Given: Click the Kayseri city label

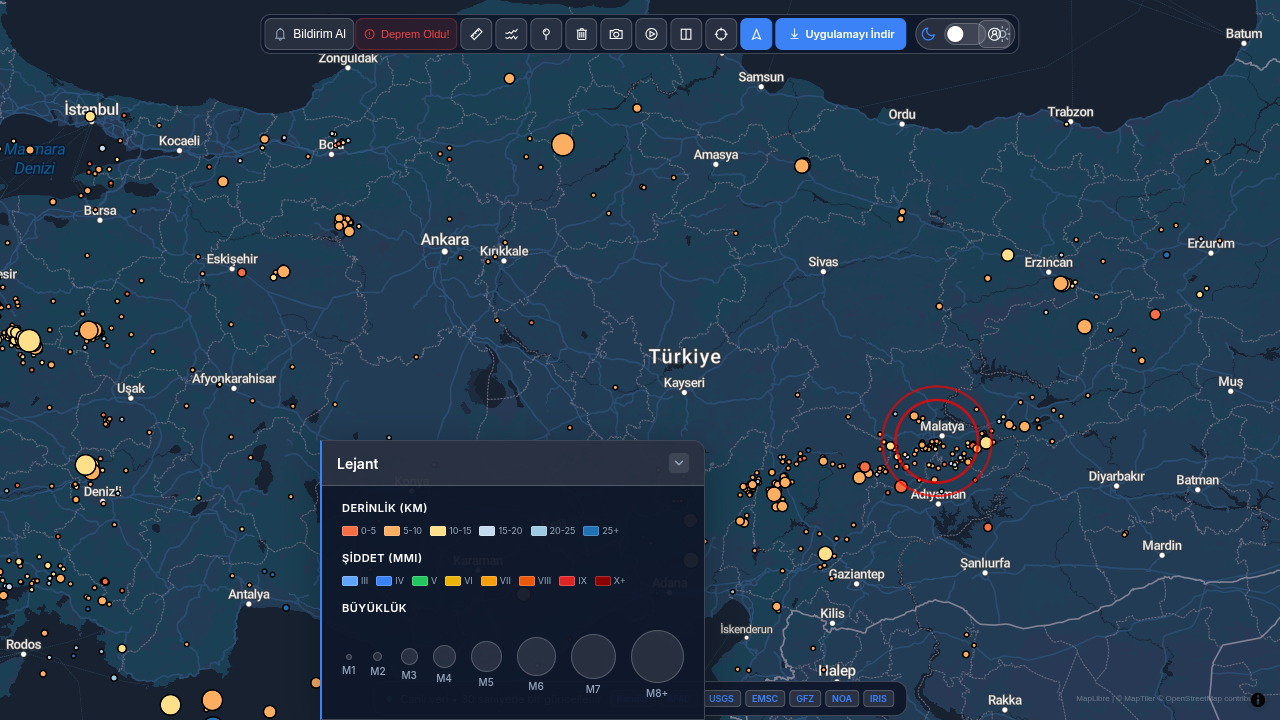Looking at the screenshot, I should click(684, 382).
